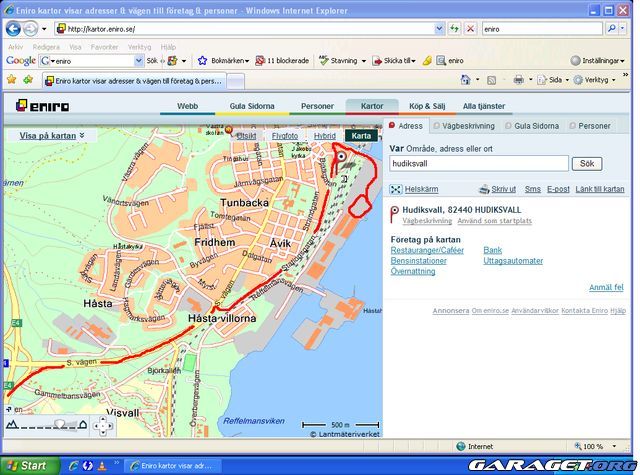Image resolution: width=640 pixels, height=475 pixels.
Task: Click the map zoom level slider
Action: pos(59,424)
